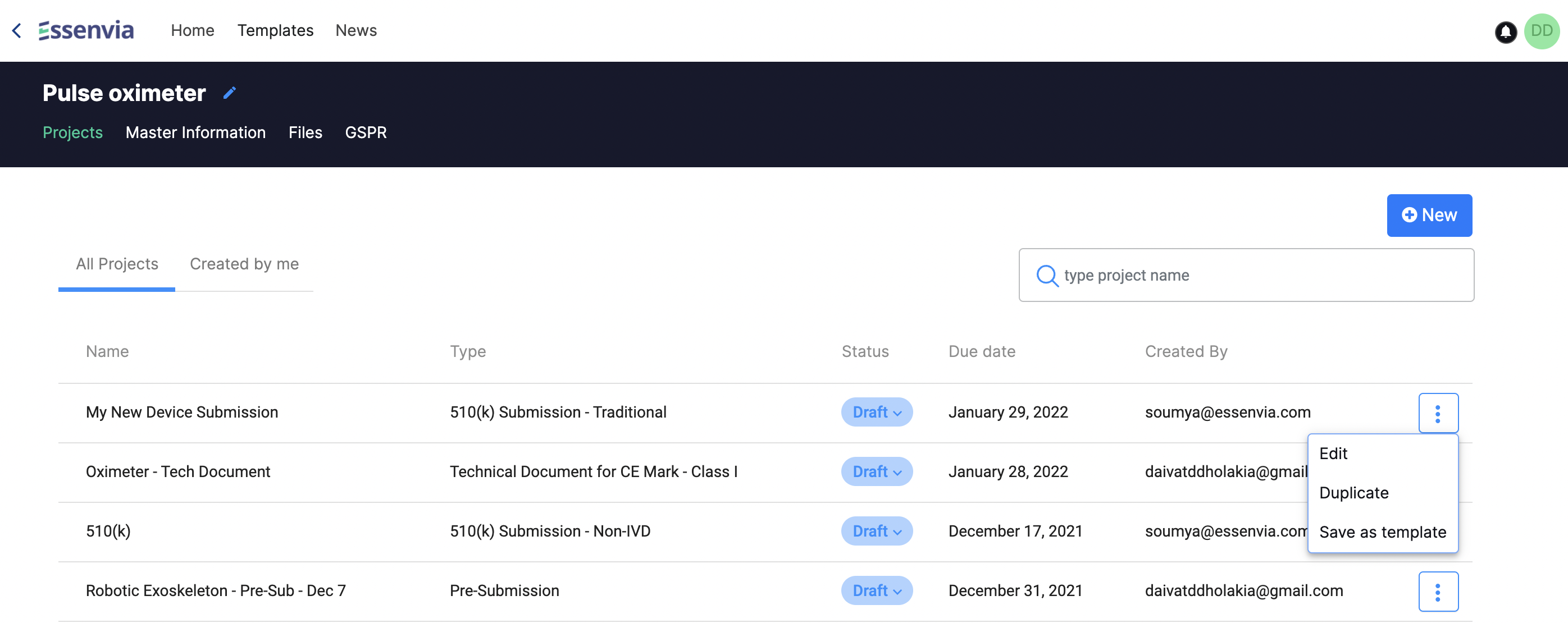1568x623 pixels.
Task: Expand Draft status for My New Device Submission
Action: [877, 413]
